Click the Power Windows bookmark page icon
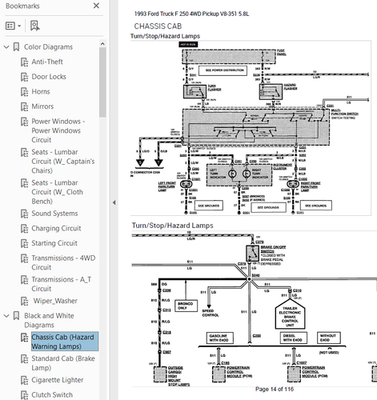Image resolution: width=377 pixels, height=400 pixels. [x=24, y=122]
